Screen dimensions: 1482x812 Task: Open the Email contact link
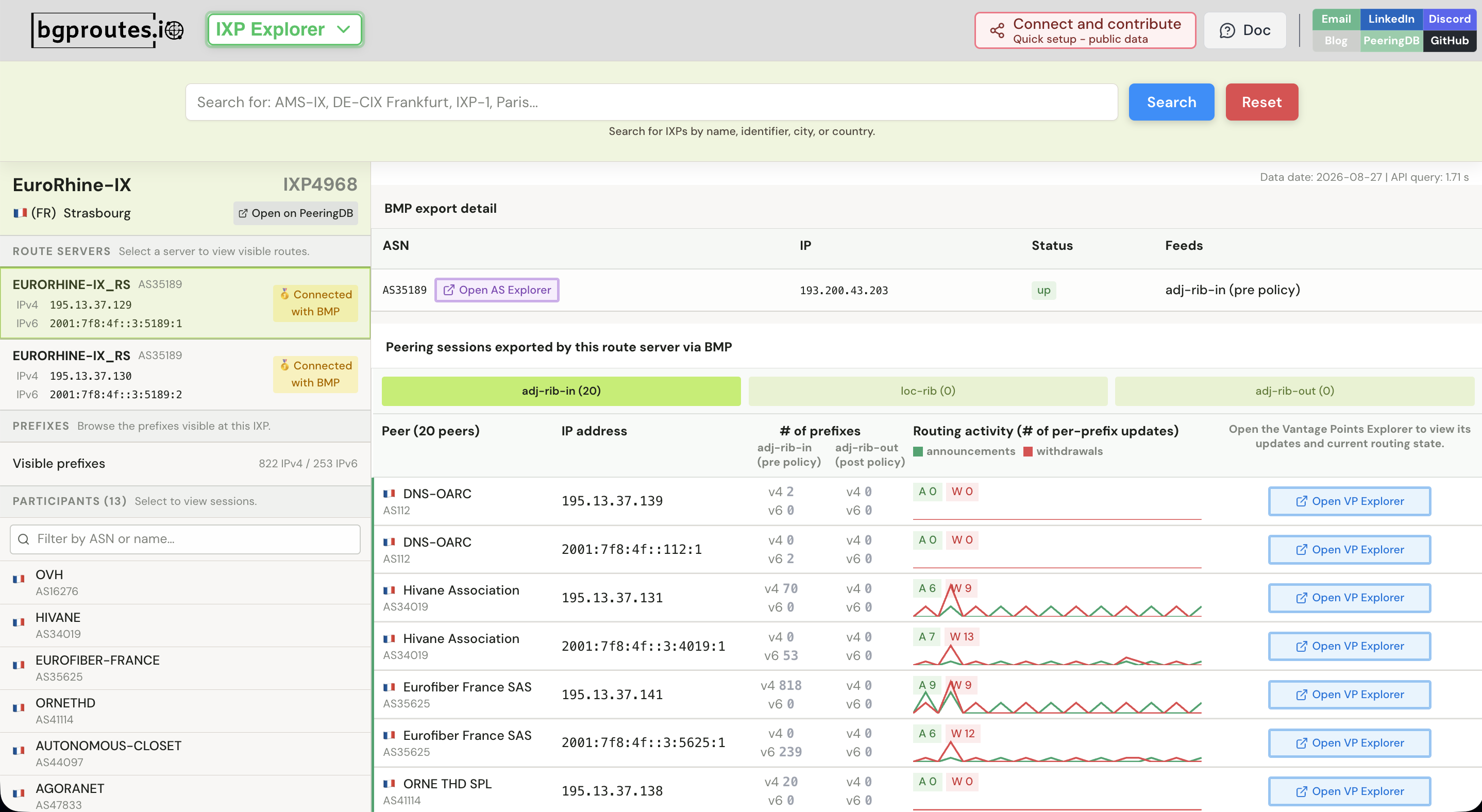coord(1336,19)
